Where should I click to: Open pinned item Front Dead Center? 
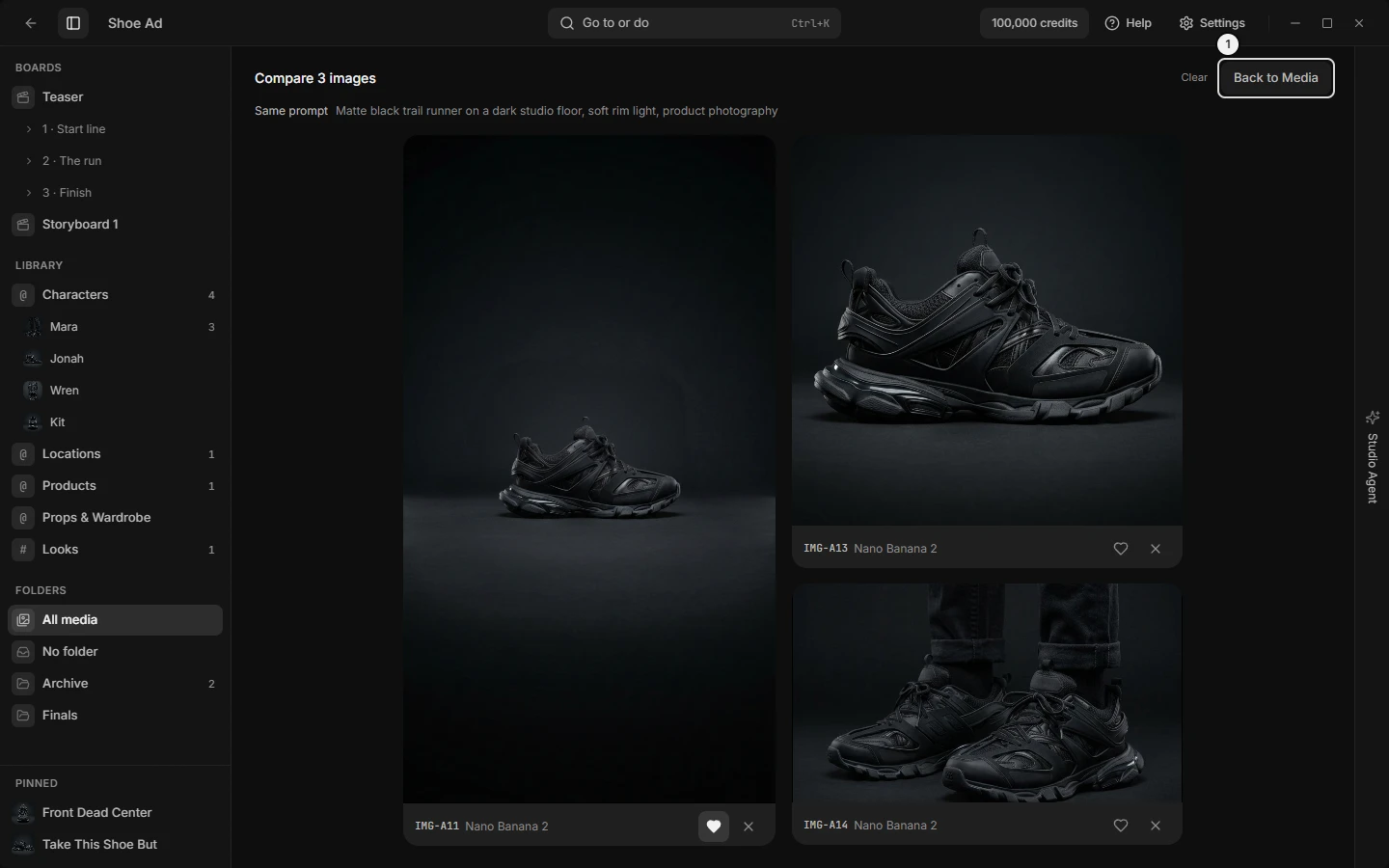click(x=116, y=813)
